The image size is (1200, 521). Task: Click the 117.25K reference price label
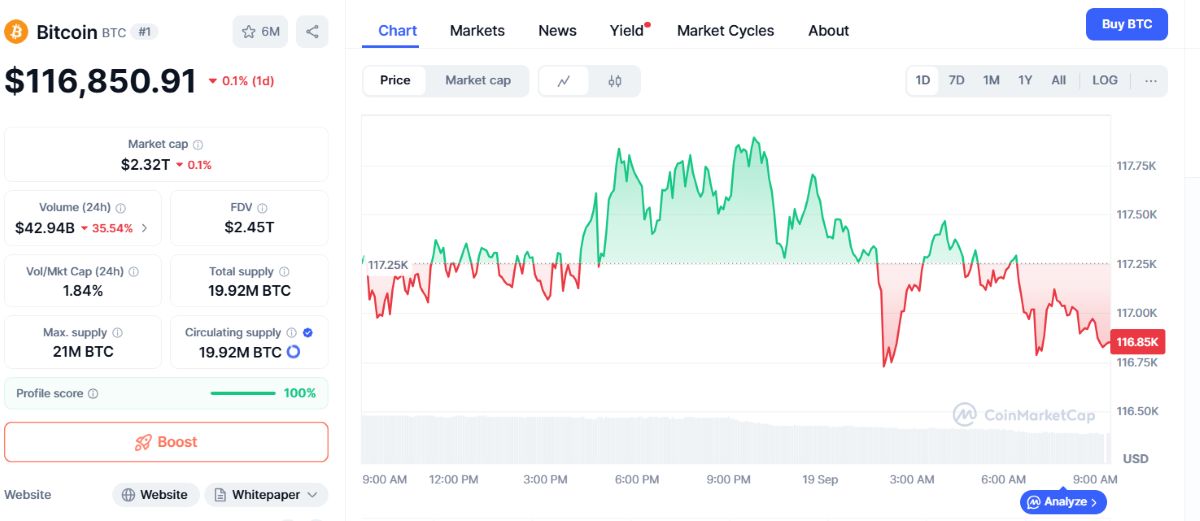[388, 264]
